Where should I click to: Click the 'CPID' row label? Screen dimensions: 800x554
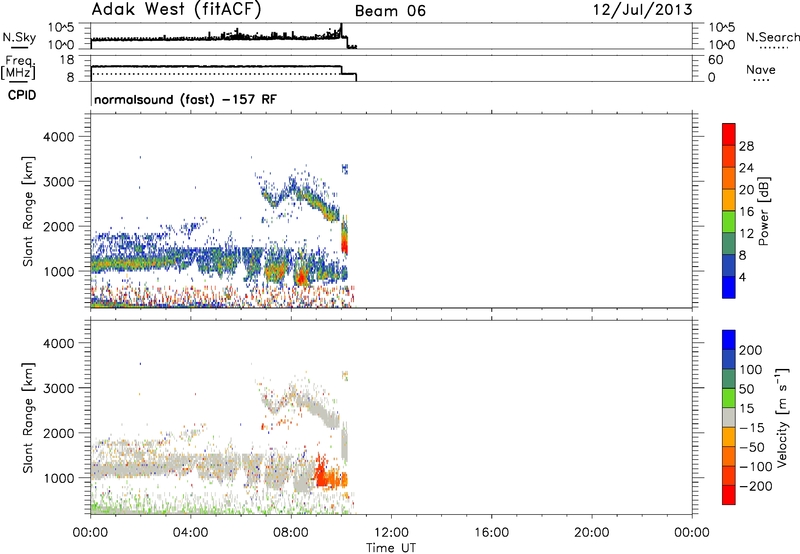(22, 95)
